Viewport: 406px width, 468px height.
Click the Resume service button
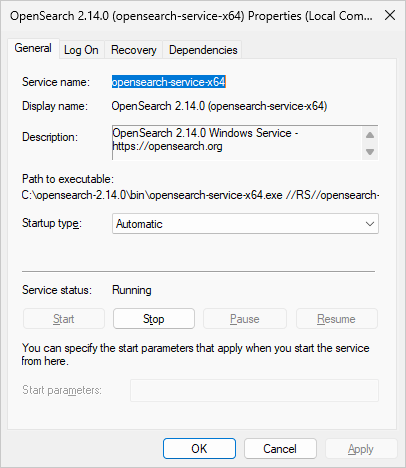click(336, 319)
